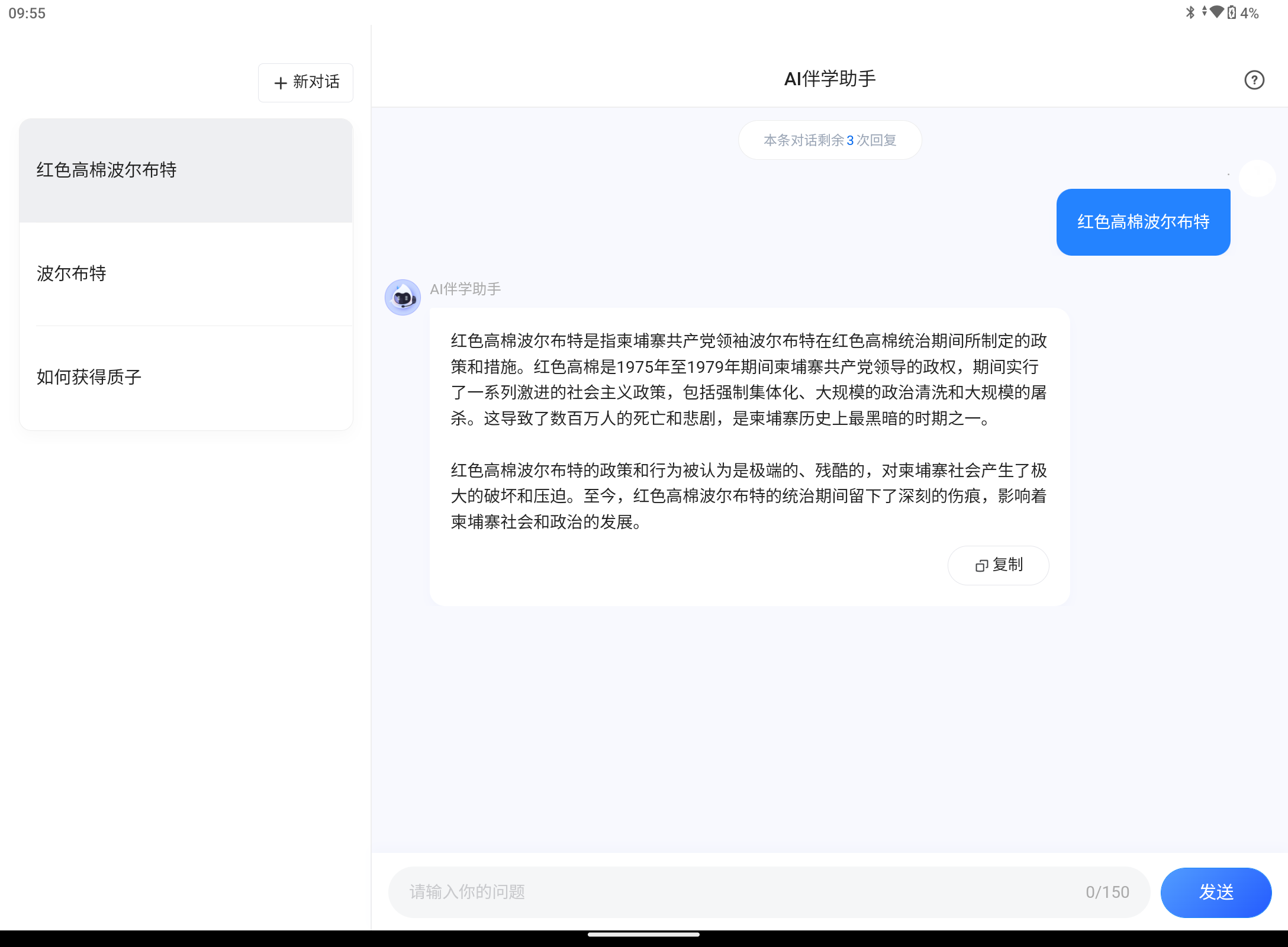Open the 如何获得质子 conversation
Image resolution: width=1288 pixels, height=947 pixels.
185,377
